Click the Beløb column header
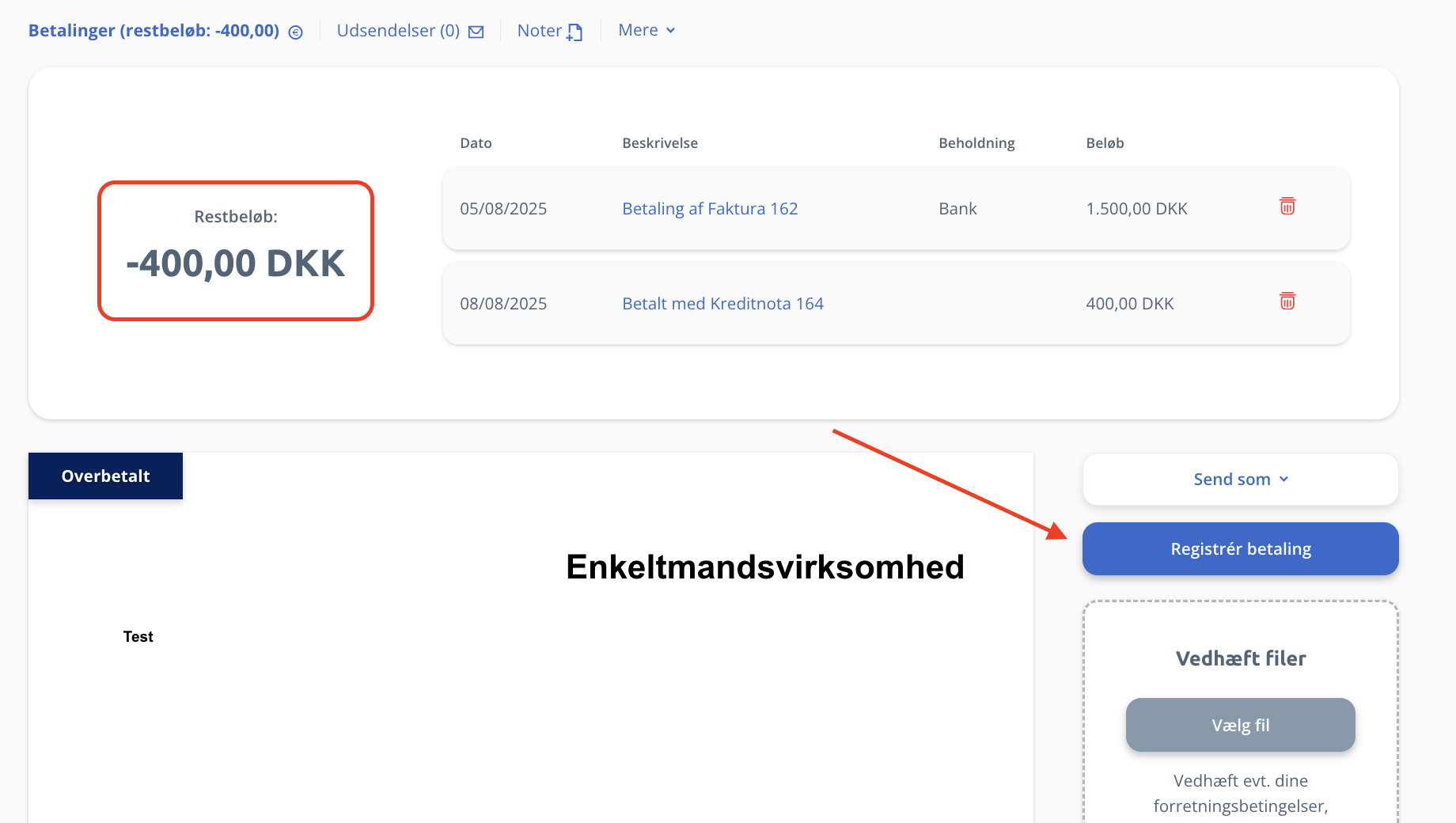This screenshot has width=1456, height=823. [x=1105, y=143]
